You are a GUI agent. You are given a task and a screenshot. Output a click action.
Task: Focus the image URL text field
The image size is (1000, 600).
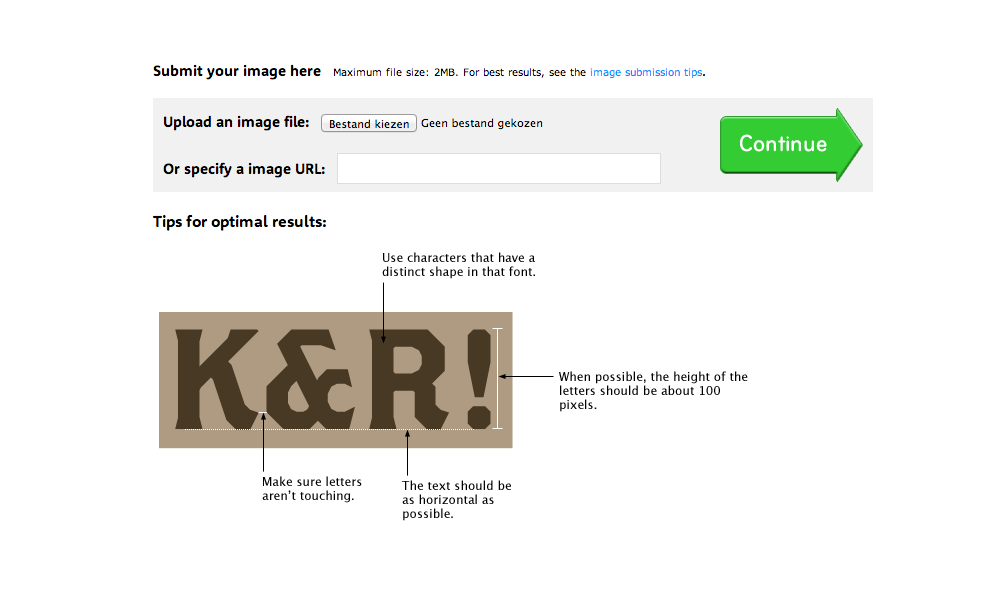click(x=499, y=168)
